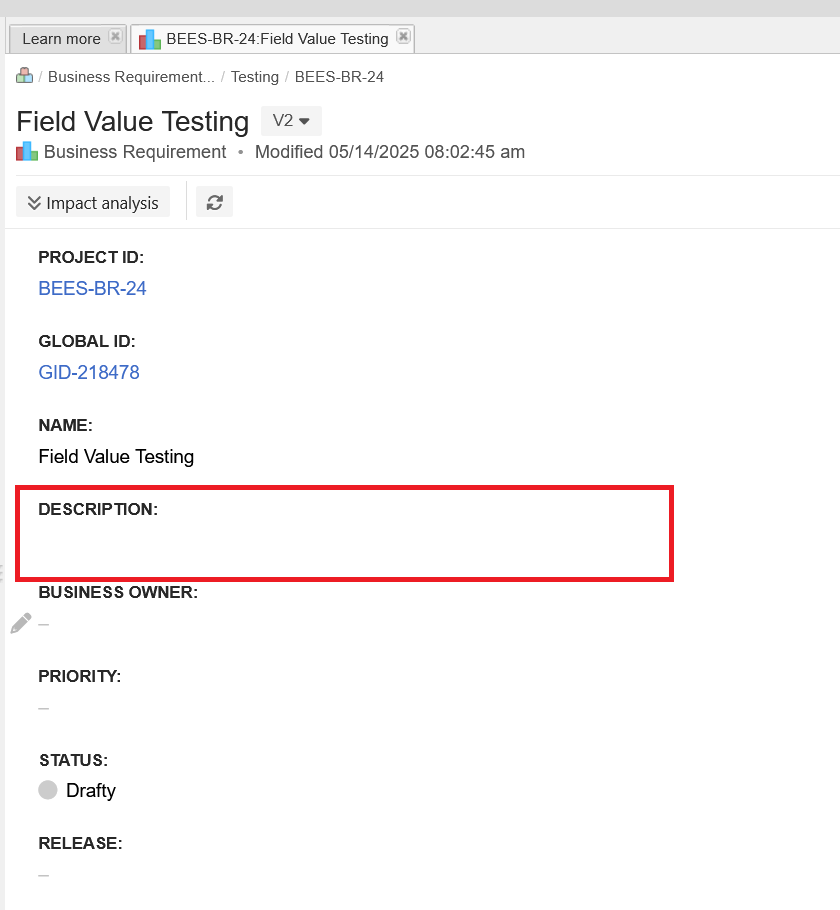This screenshot has height=910, width=840.
Task: Click the Priority empty value dash
Action: [44, 708]
